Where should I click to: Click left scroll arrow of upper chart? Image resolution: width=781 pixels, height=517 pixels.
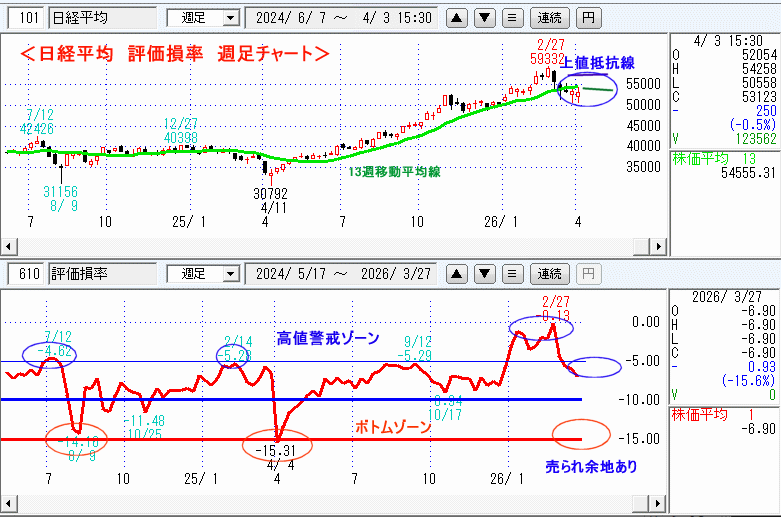pos(8,246)
